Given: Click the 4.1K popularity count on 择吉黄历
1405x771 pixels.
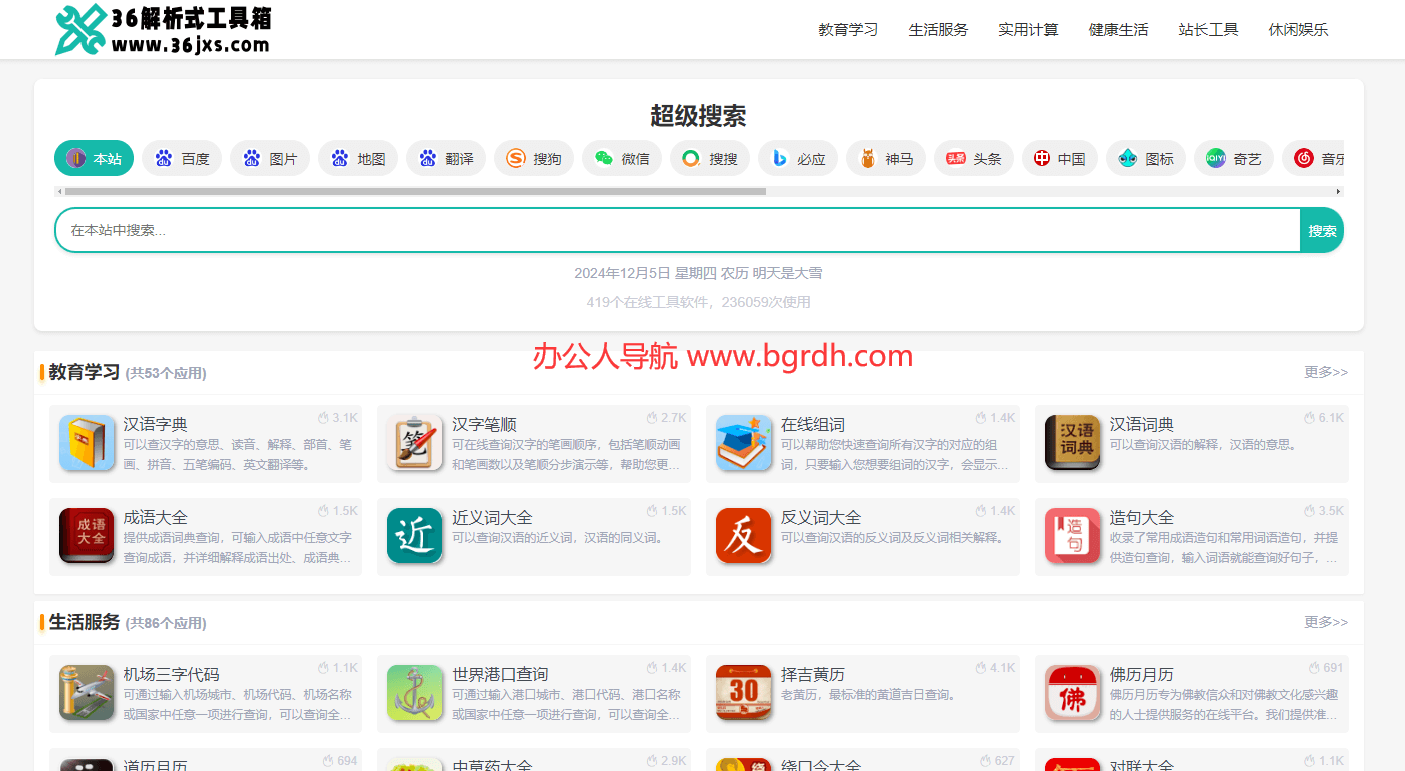Looking at the screenshot, I should (995, 668).
